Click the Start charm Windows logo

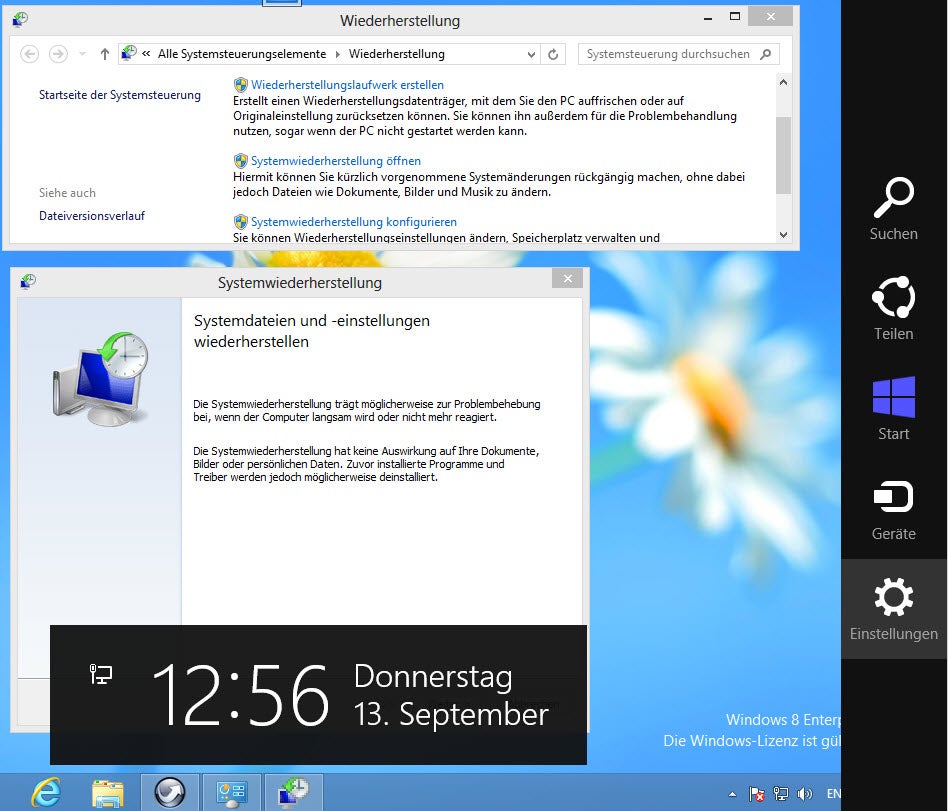tap(893, 397)
